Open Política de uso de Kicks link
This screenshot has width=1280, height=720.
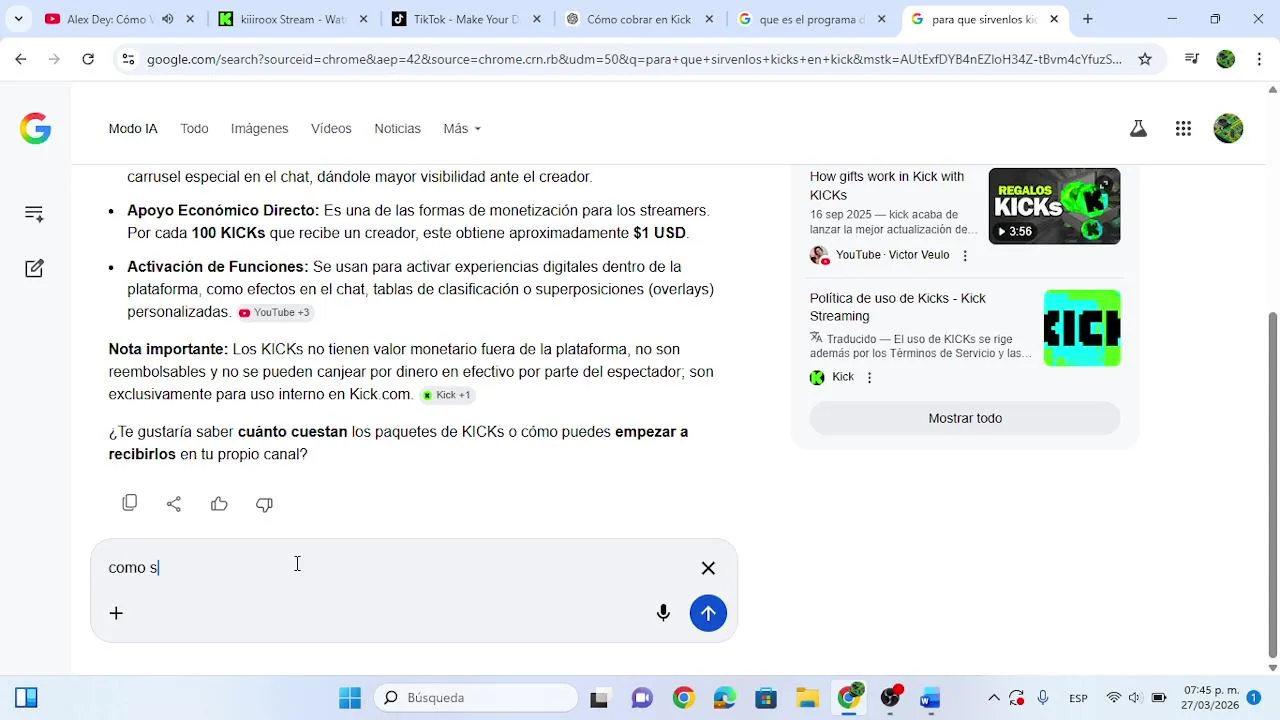click(x=897, y=307)
